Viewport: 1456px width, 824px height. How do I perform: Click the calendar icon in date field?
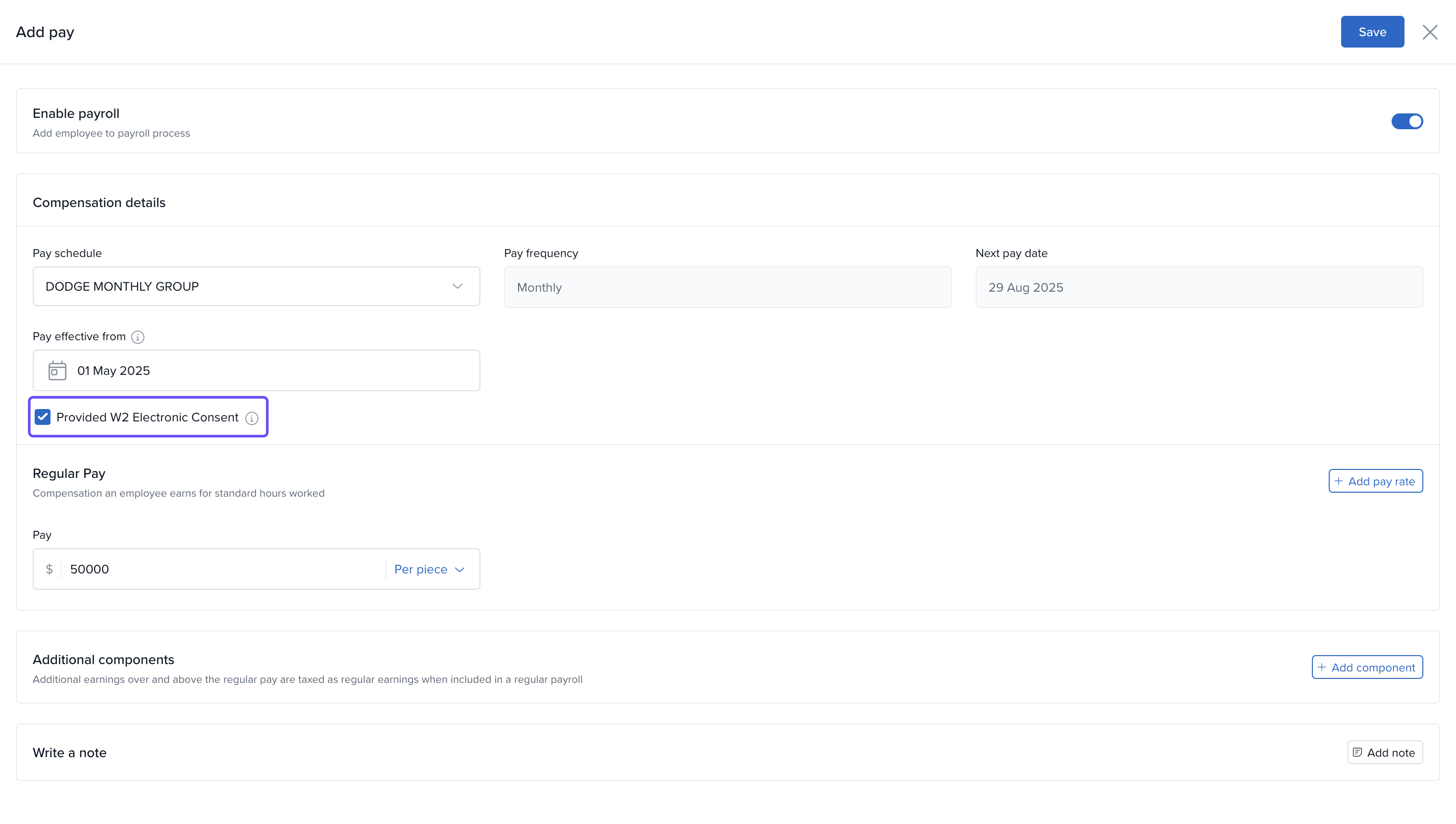[57, 371]
